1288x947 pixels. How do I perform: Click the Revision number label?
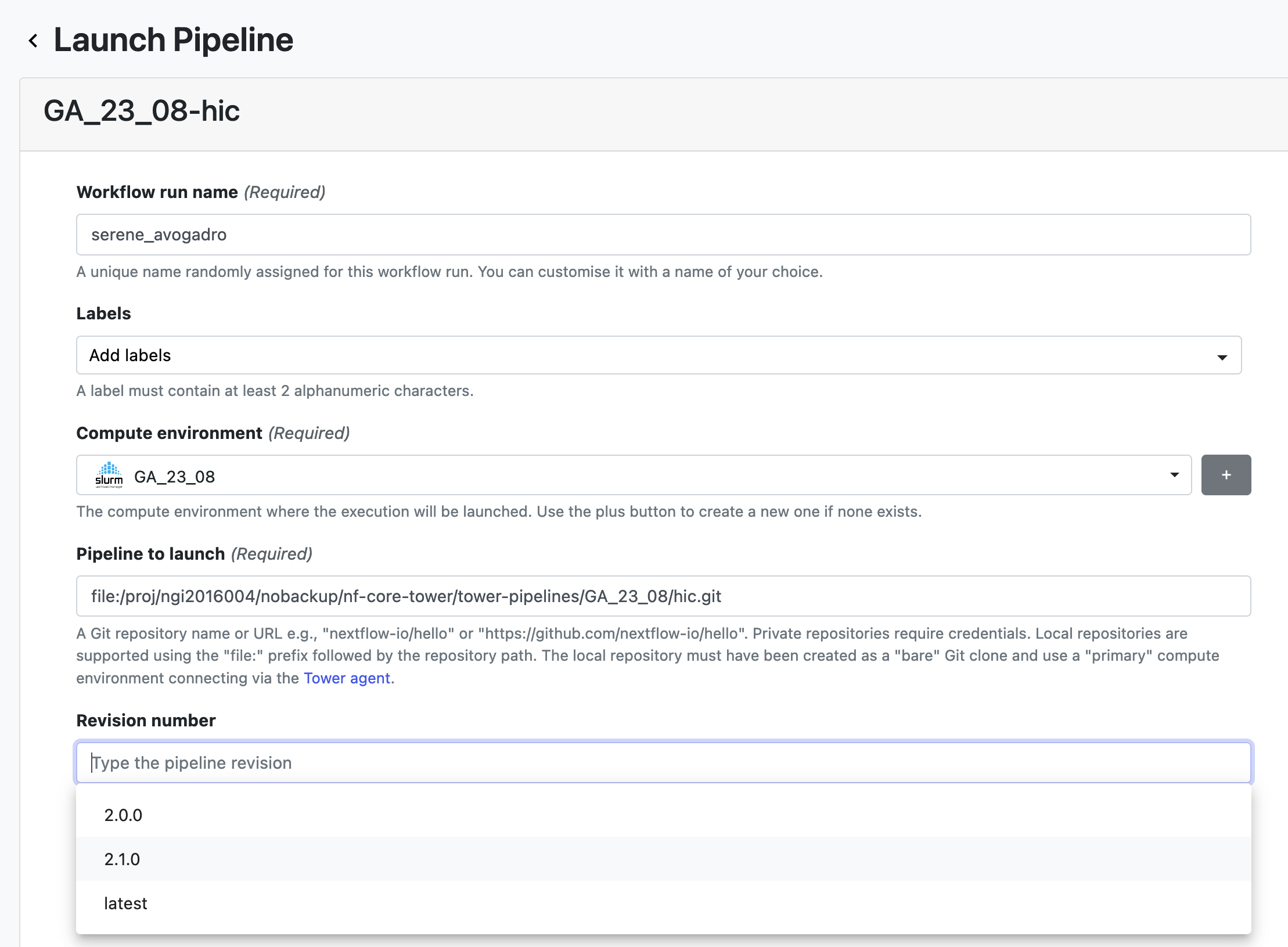pos(146,721)
